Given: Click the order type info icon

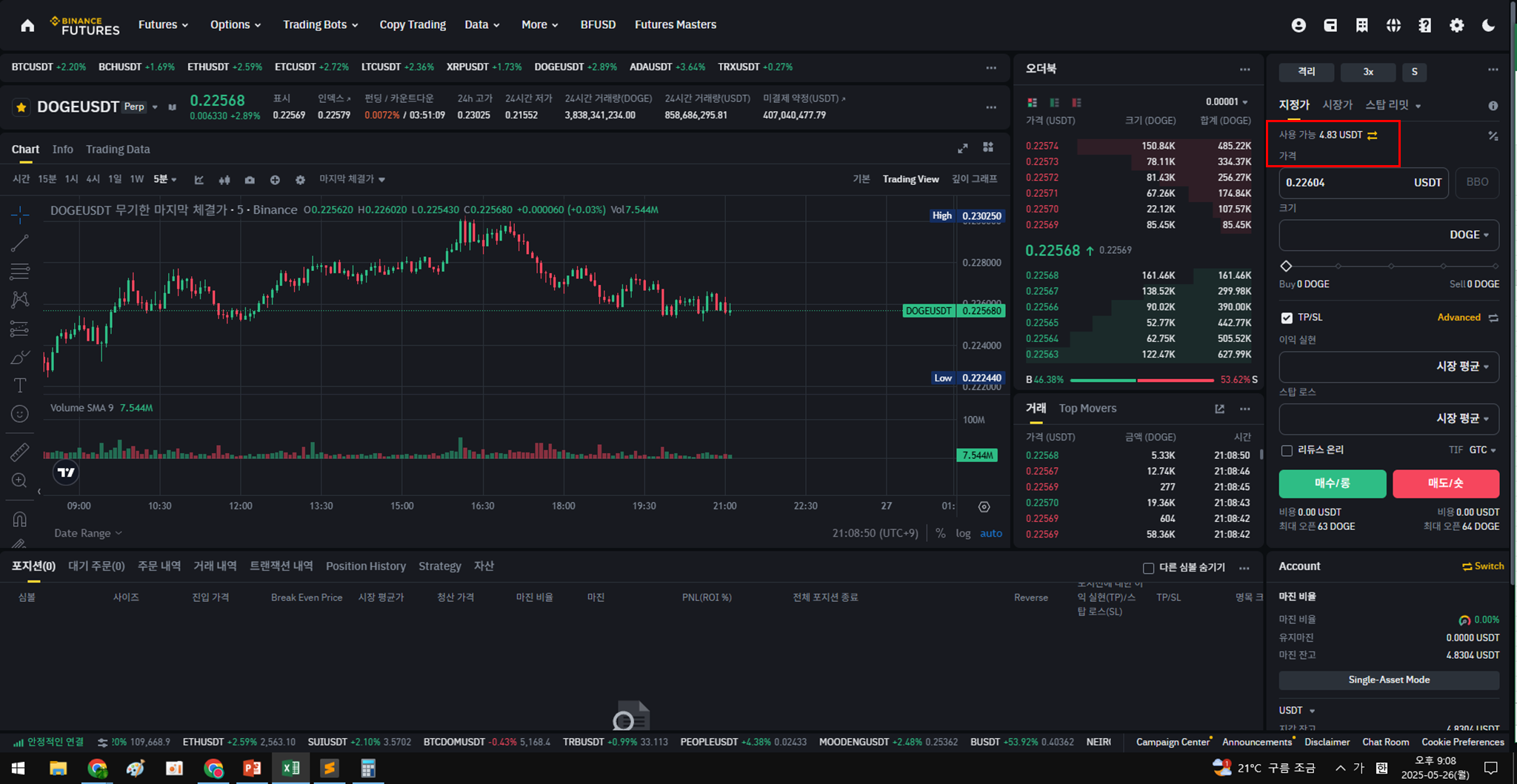Looking at the screenshot, I should pyautogui.click(x=1493, y=106).
